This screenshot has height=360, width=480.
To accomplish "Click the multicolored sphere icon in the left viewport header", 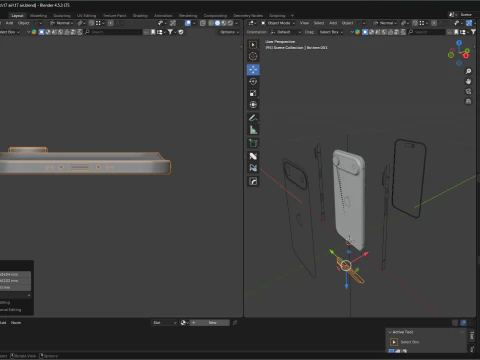I will click(34, 32).
